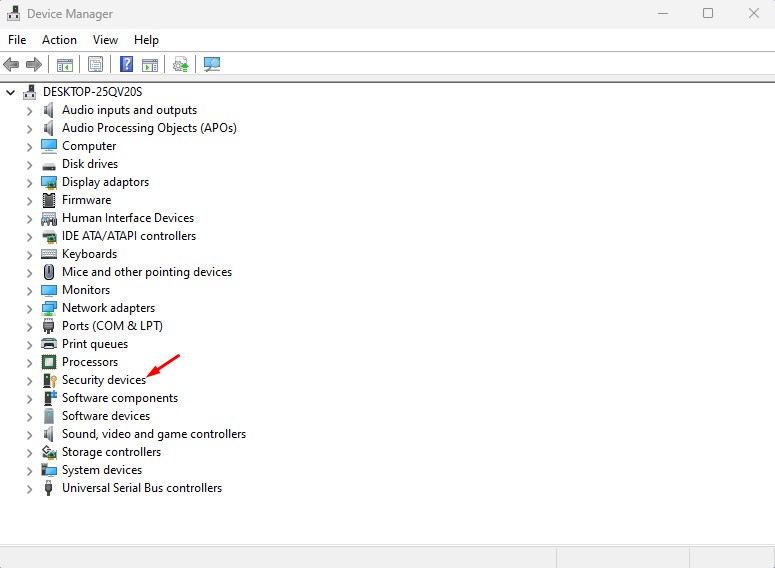Select Sound, video and game controllers label
This screenshot has width=775, height=568.
(x=154, y=434)
